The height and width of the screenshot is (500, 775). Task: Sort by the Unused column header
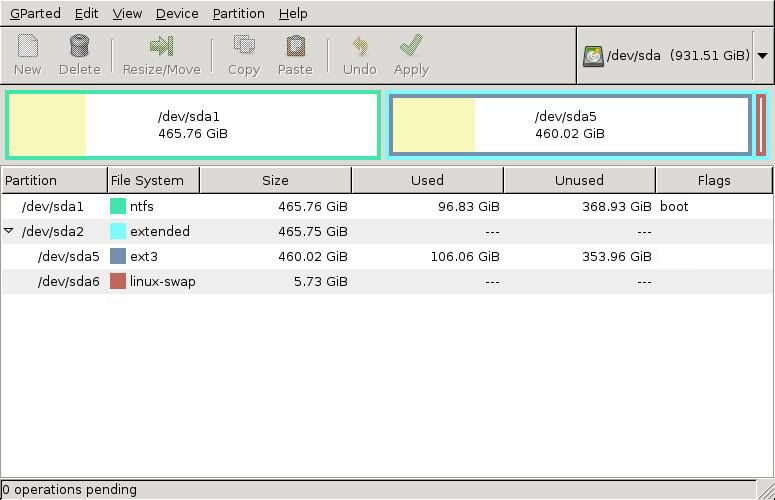(579, 180)
